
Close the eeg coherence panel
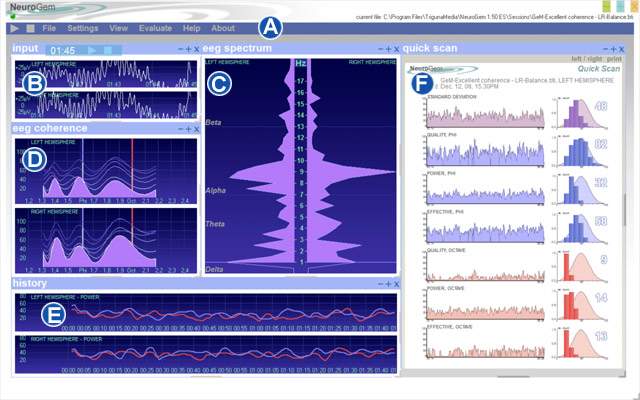coord(196,129)
